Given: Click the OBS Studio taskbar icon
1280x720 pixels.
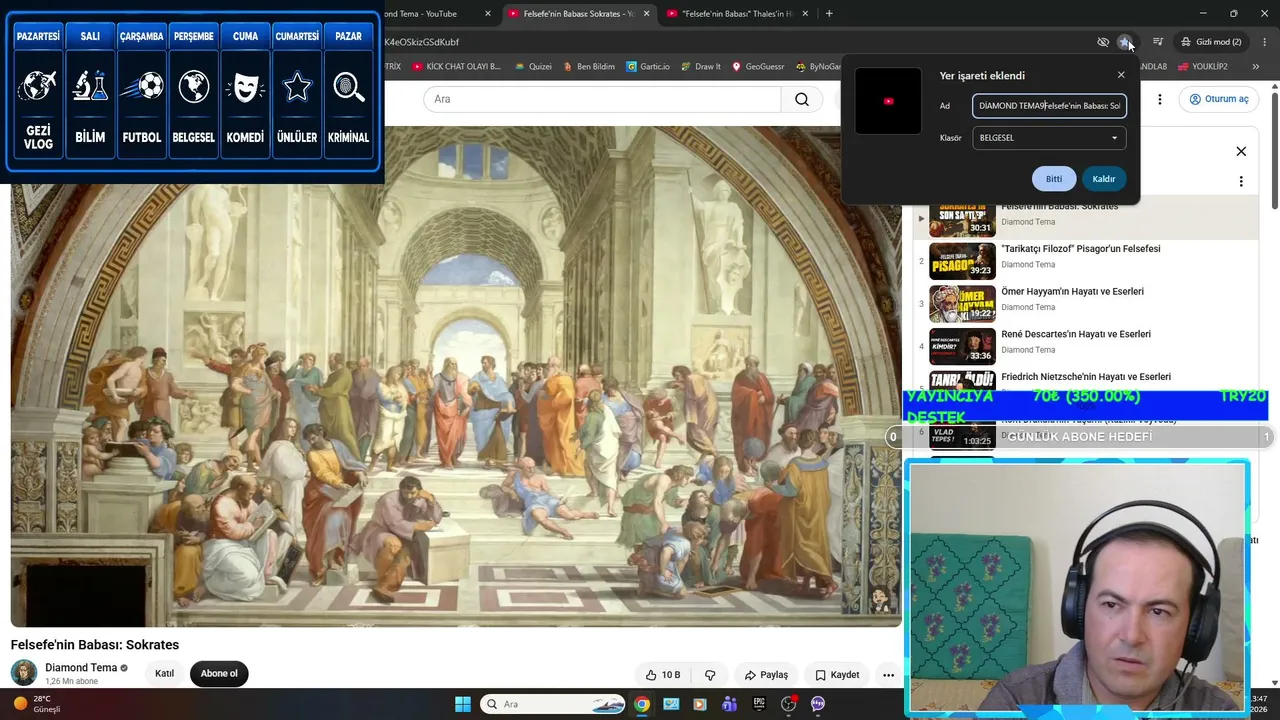Looking at the screenshot, I should click(788, 704).
